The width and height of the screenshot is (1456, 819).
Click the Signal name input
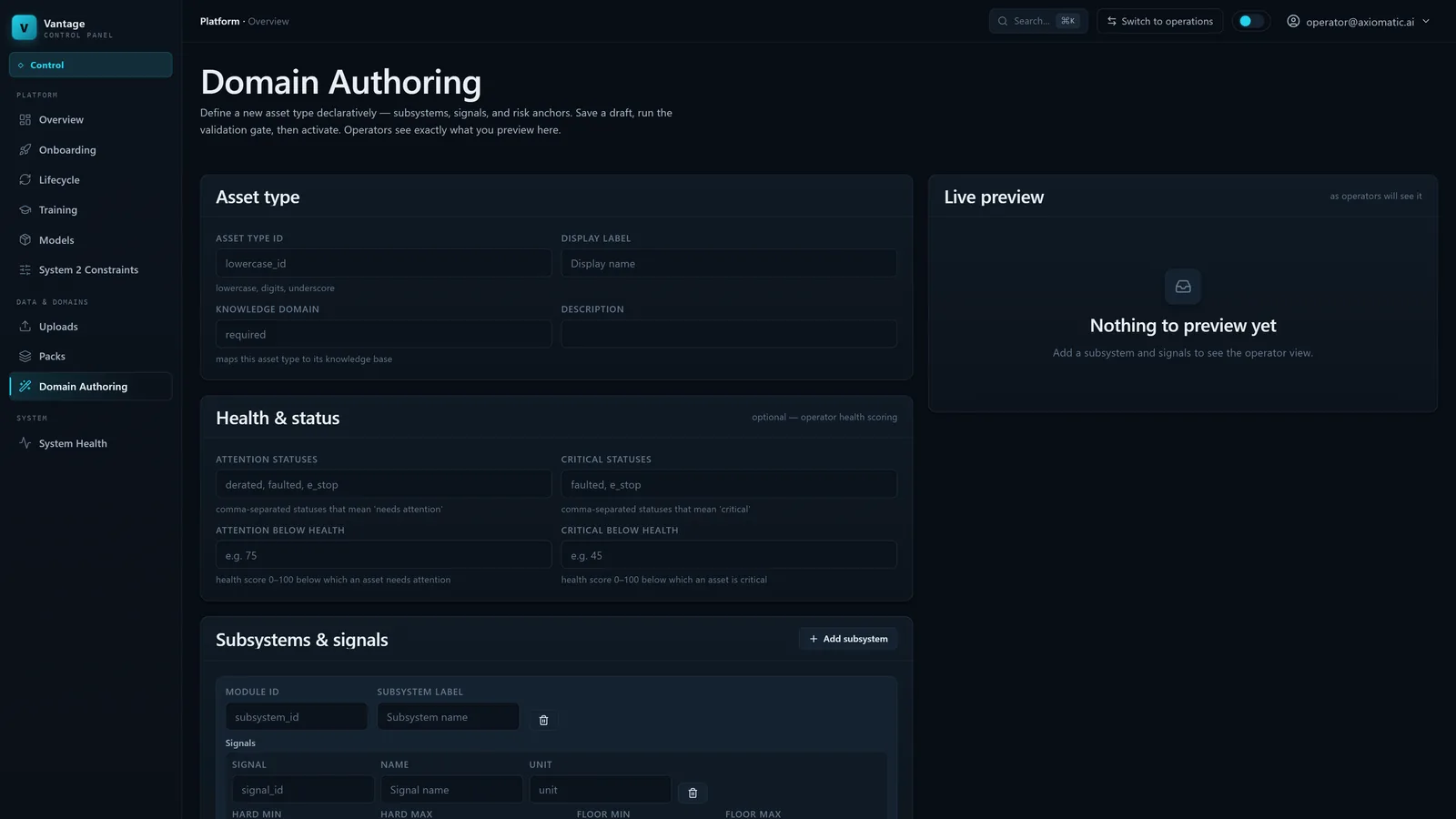pyautogui.click(x=451, y=789)
